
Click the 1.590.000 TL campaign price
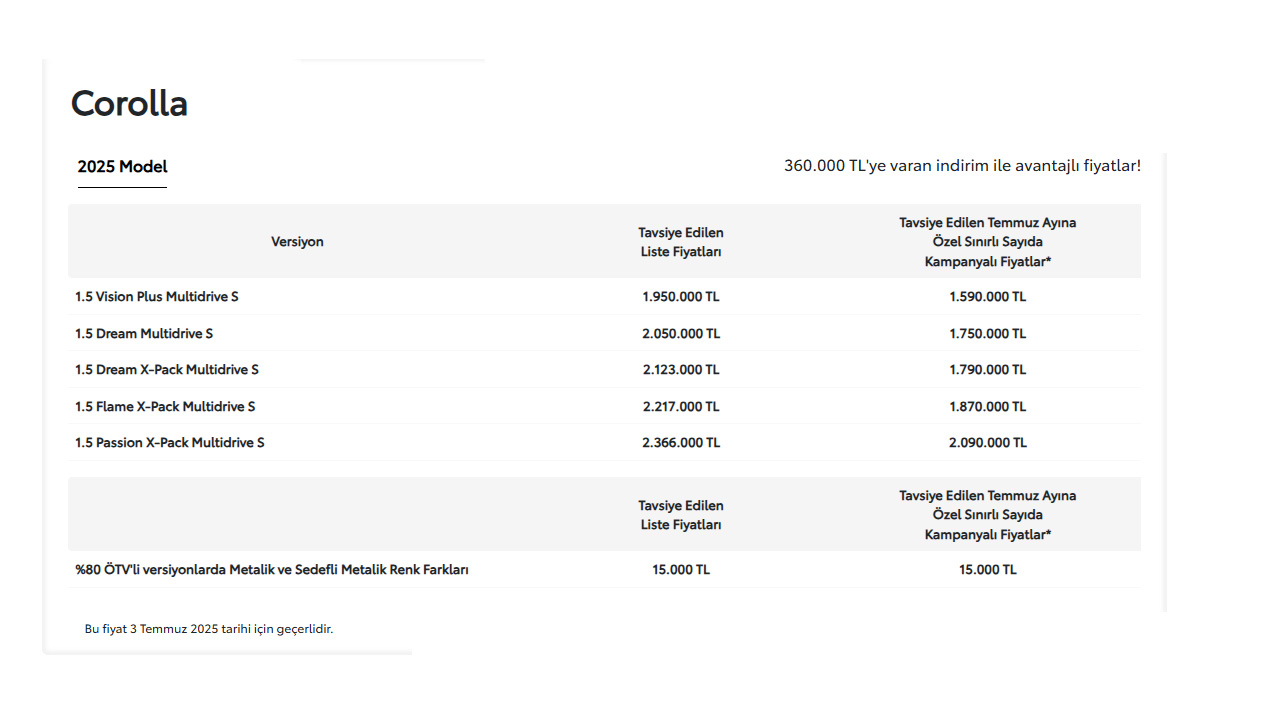[x=988, y=297]
